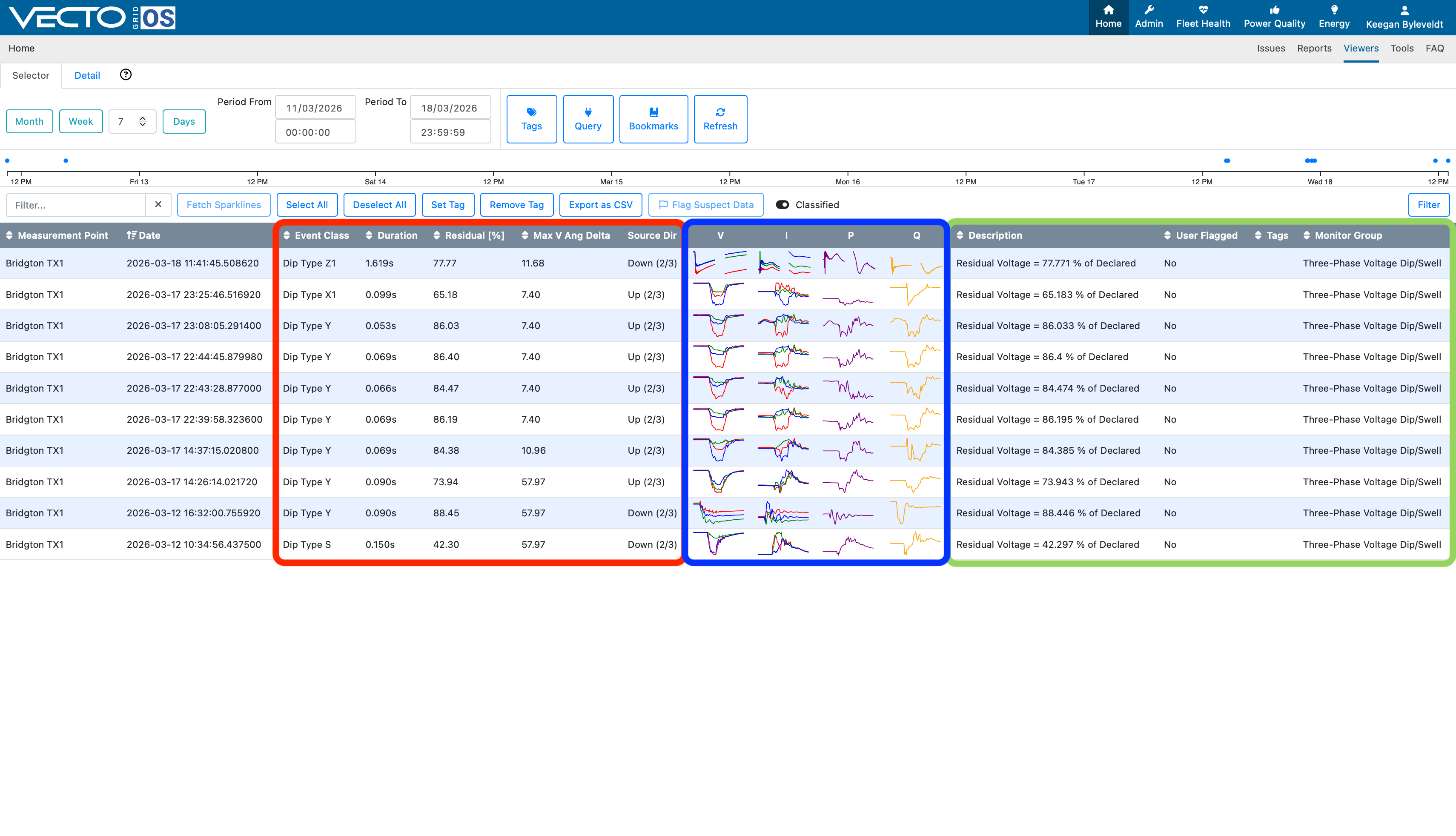Clear the filter text with X
The width and height of the screenshot is (1456, 836).
pos(158,204)
